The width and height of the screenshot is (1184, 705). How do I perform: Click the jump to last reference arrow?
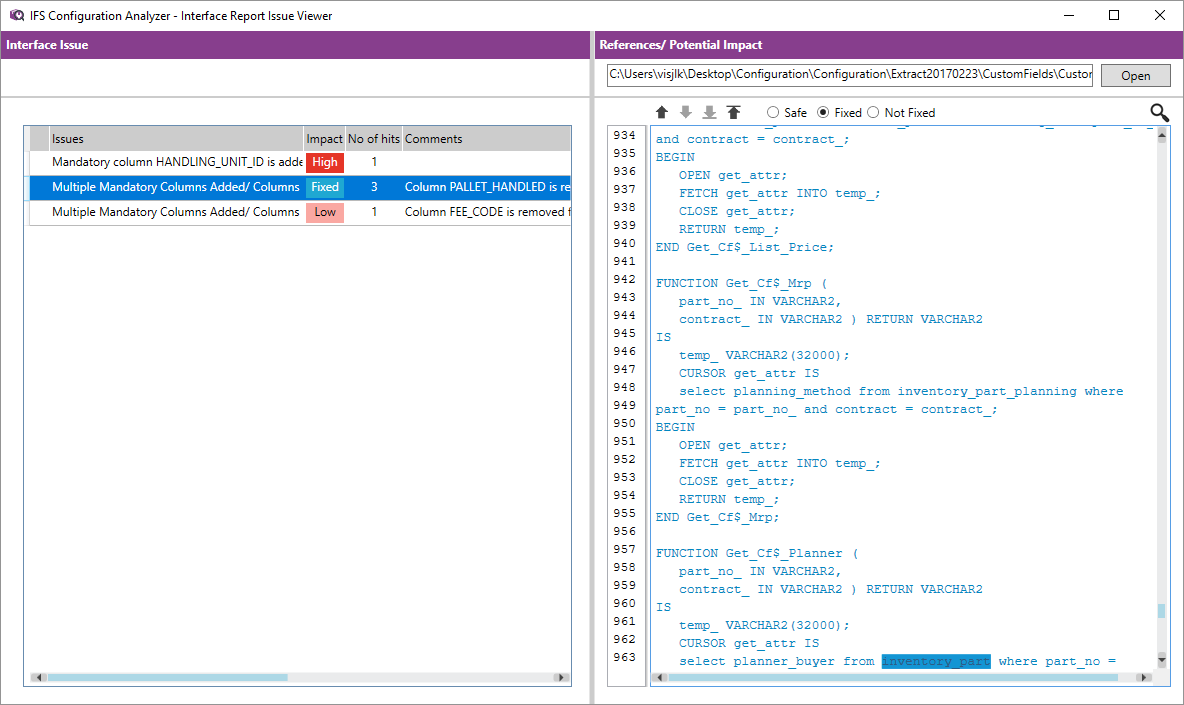pyautogui.click(x=710, y=113)
